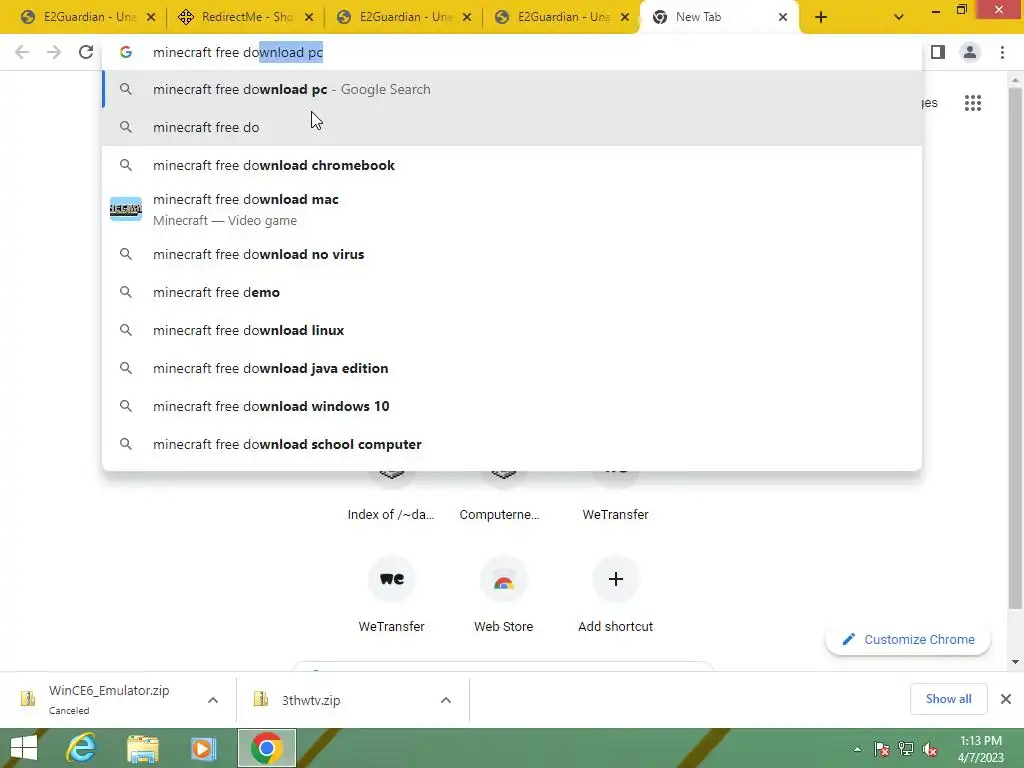Open File Explorer from taskbar
This screenshot has width=1024, height=768.
pyautogui.click(x=142, y=748)
